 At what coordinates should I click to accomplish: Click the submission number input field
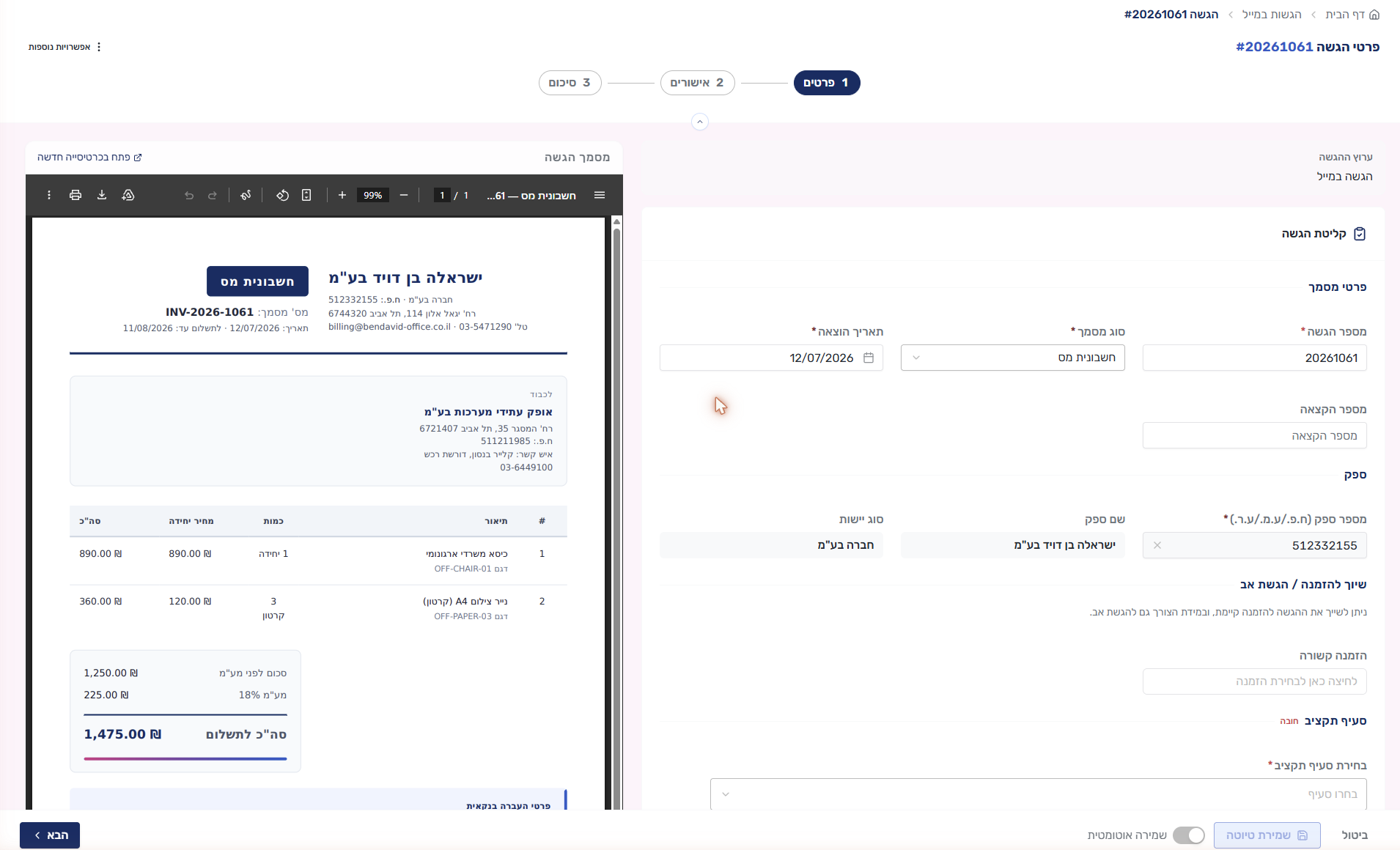[1255, 358]
